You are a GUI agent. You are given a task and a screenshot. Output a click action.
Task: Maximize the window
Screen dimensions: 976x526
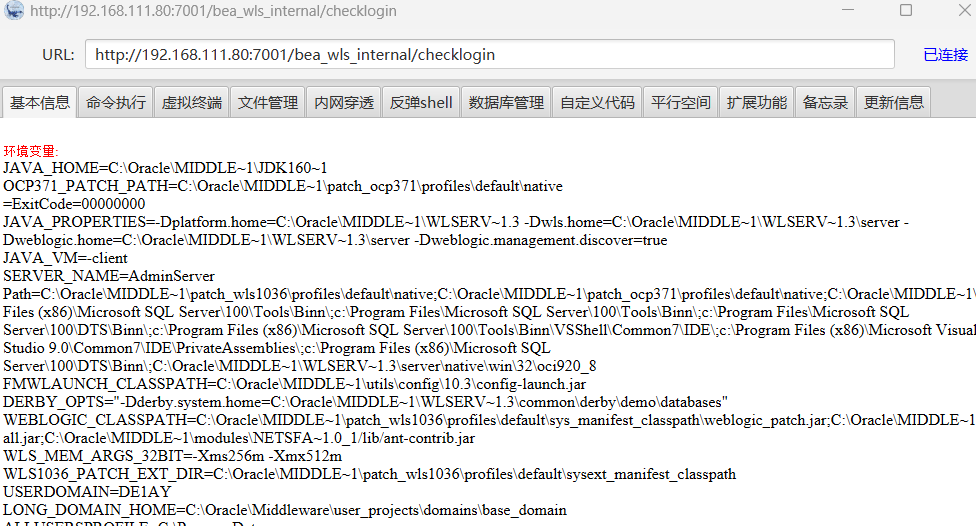(906, 11)
